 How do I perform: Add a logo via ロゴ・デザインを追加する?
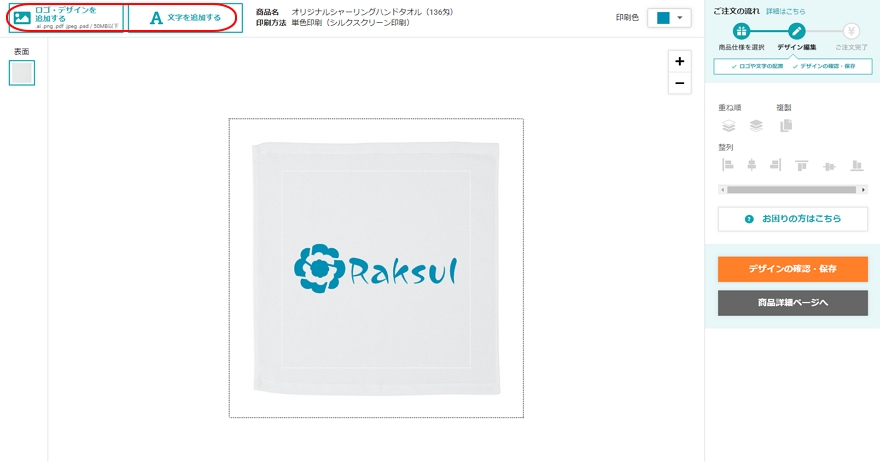click(x=66, y=17)
